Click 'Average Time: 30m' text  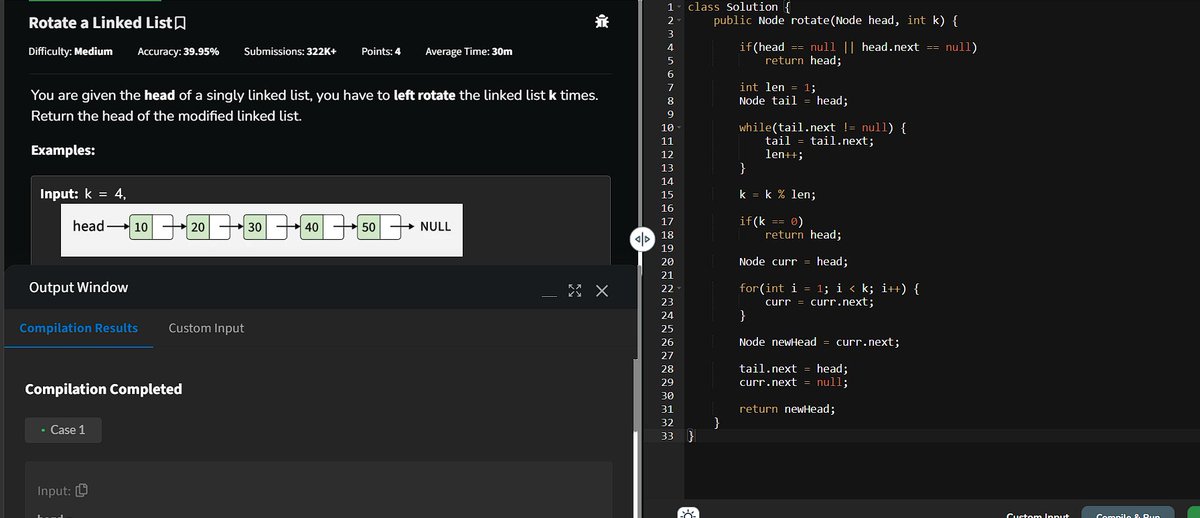(x=470, y=51)
